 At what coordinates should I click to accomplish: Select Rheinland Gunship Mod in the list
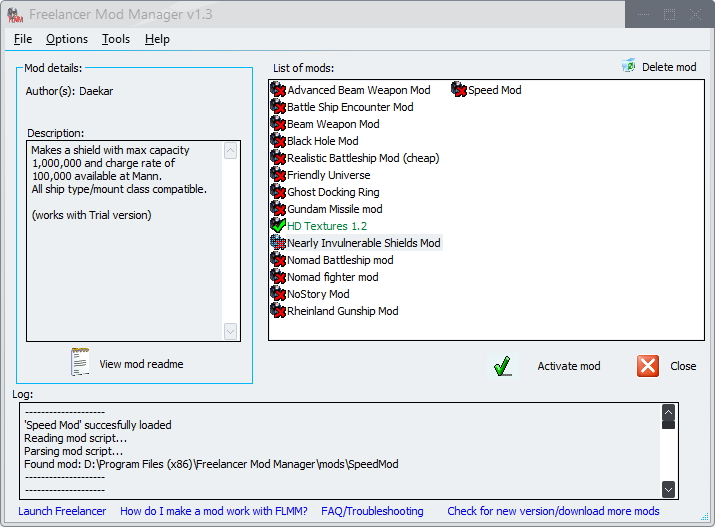(x=342, y=311)
